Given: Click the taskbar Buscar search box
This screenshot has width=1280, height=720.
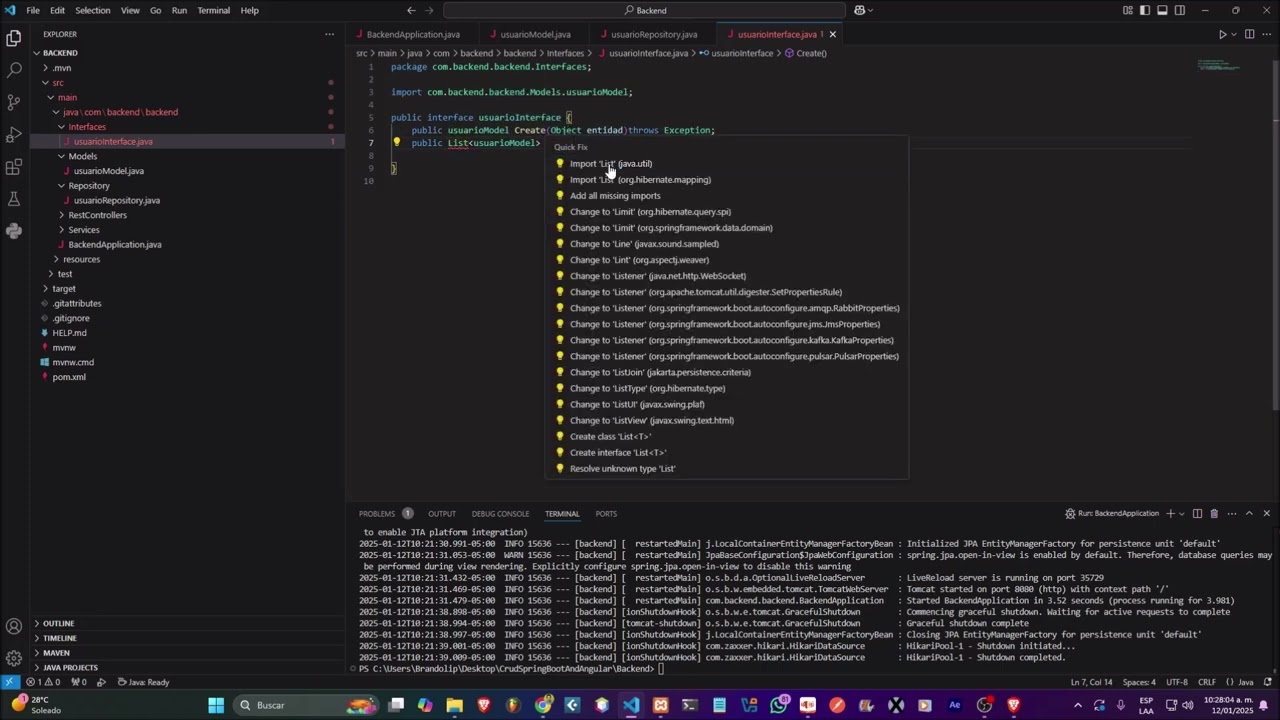Looking at the screenshot, I should pos(308,705).
